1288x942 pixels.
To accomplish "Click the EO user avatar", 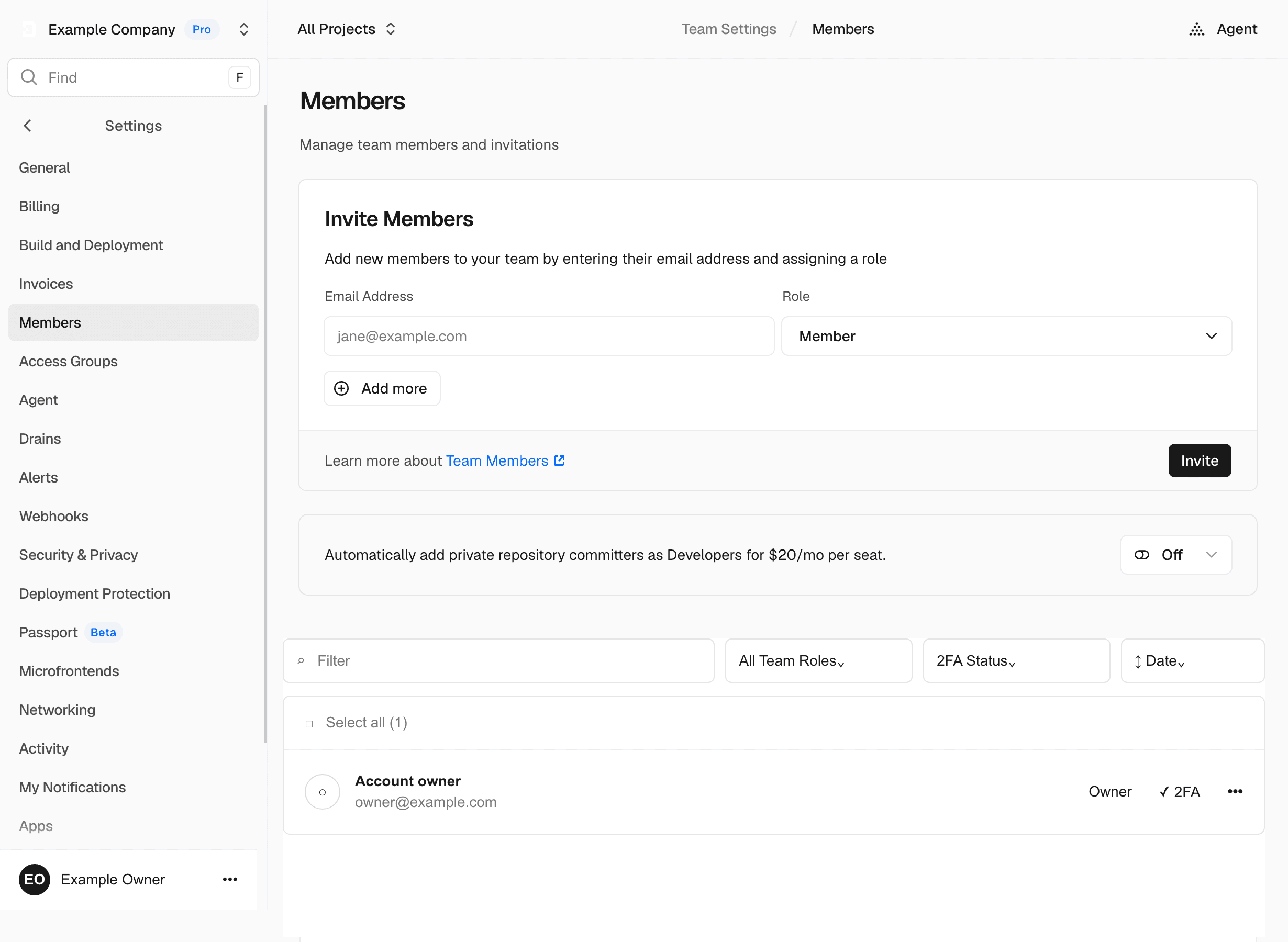I will [x=34, y=880].
